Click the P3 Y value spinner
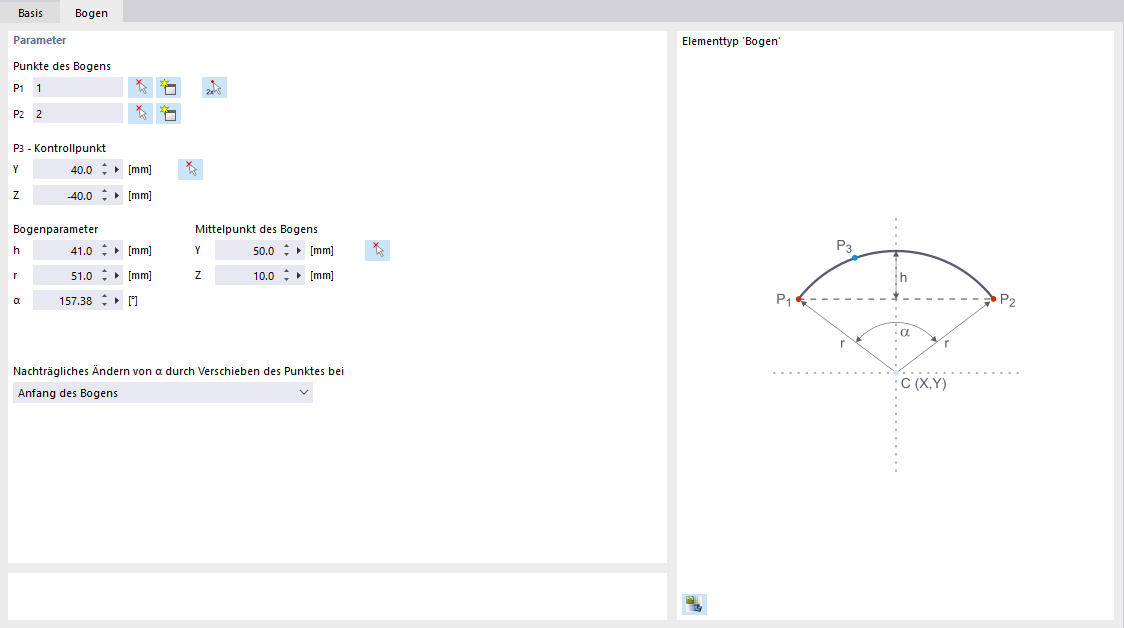The width and height of the screenshot is (1124, 628). 105,170
